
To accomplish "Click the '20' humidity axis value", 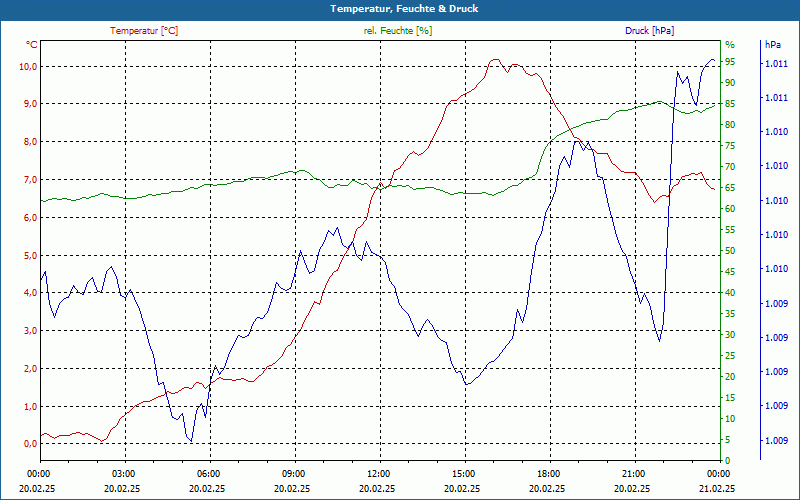I will tap(730, 377).
